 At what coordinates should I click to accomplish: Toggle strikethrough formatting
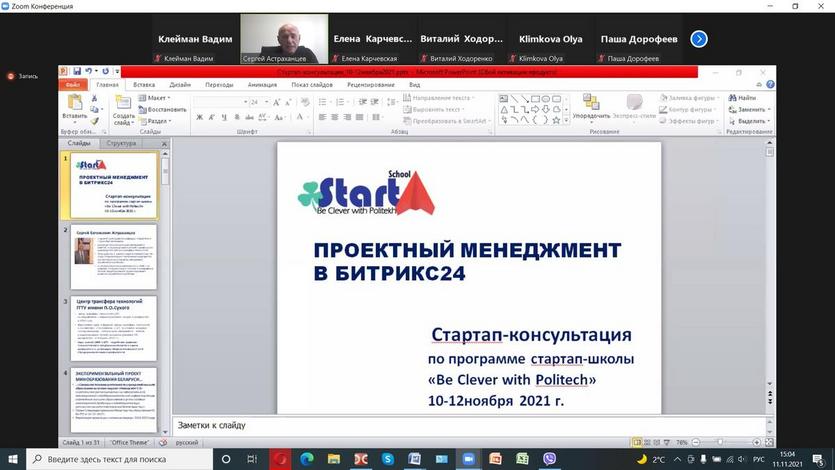click(249, 117)
